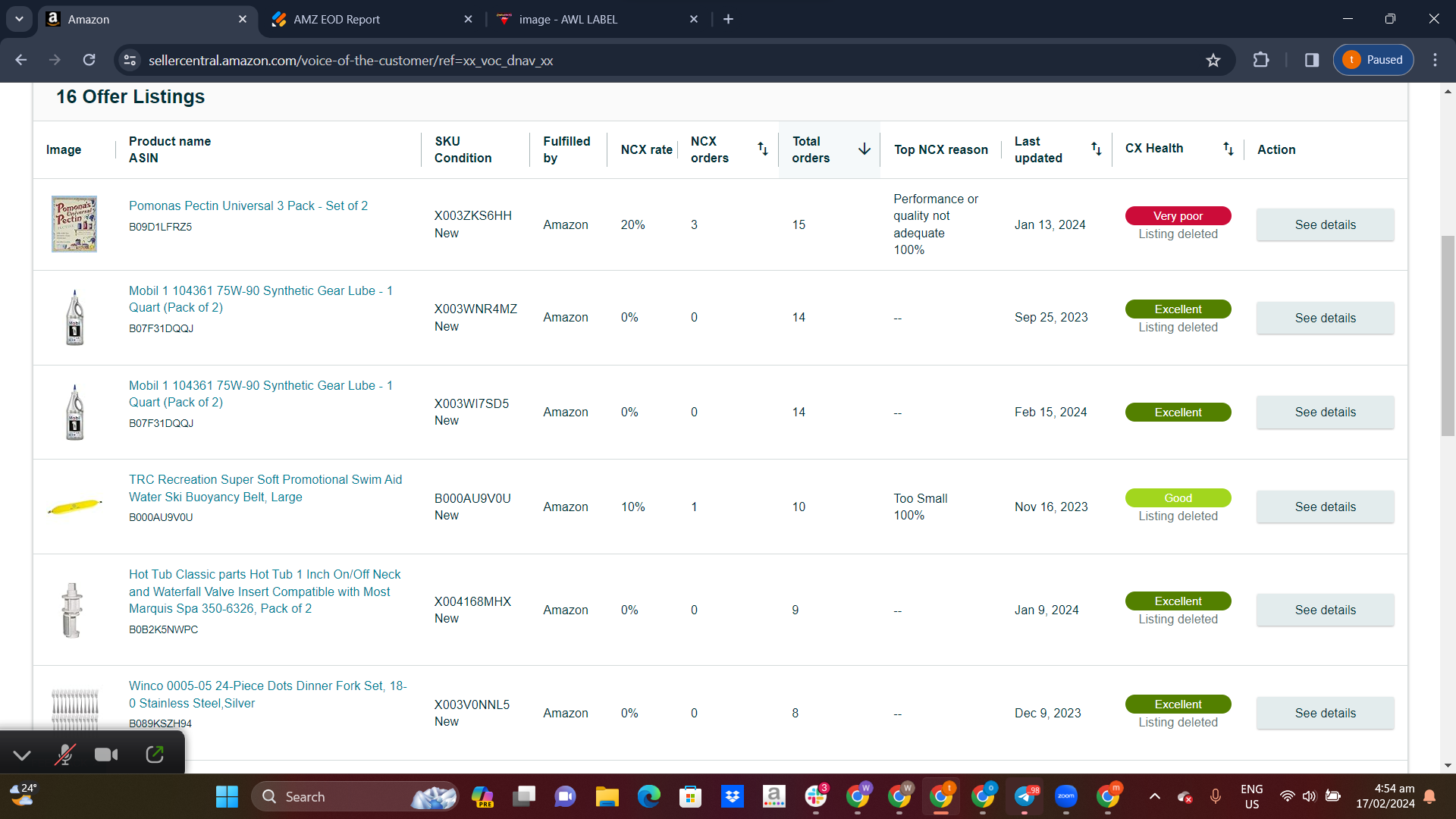Switch to the image - AWL LABEL tab
1456x819 pixels.
click(x=597, y=19)
